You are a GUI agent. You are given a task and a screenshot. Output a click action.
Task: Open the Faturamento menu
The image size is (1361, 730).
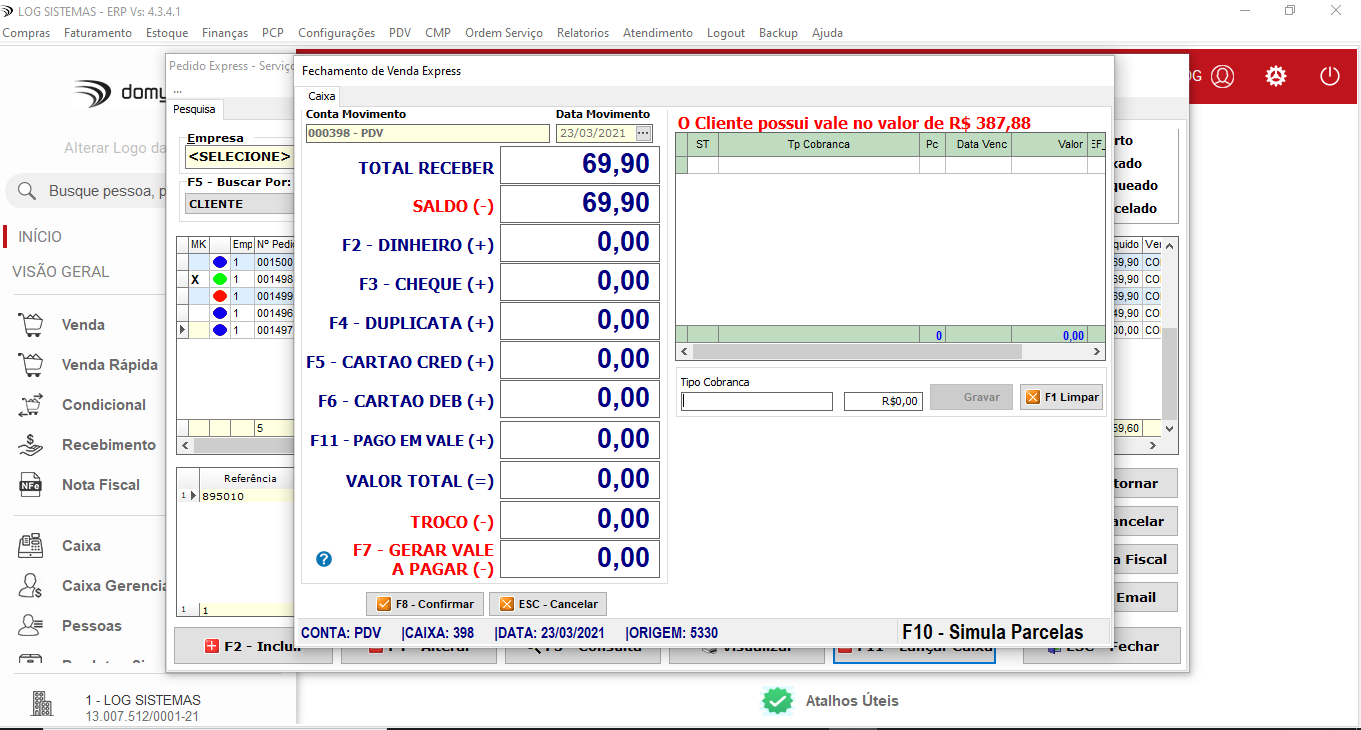point(98,33)
